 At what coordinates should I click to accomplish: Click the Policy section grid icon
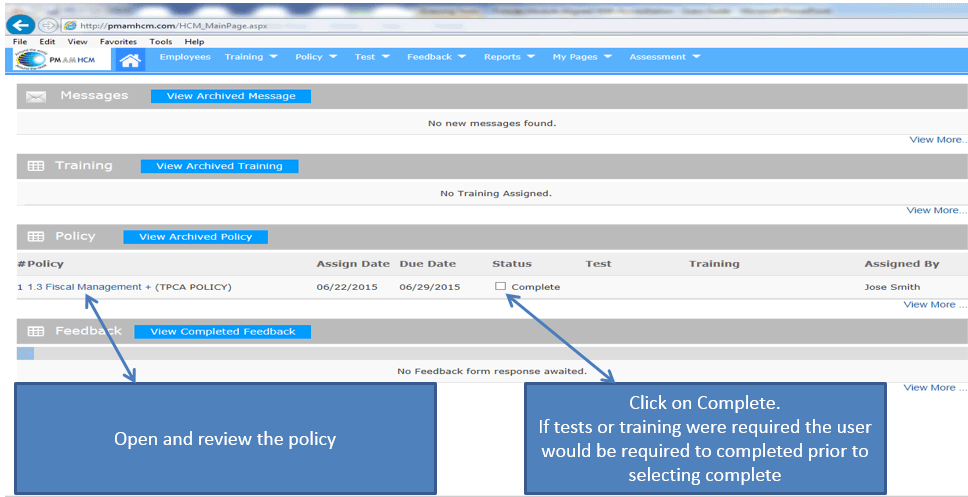35,237
